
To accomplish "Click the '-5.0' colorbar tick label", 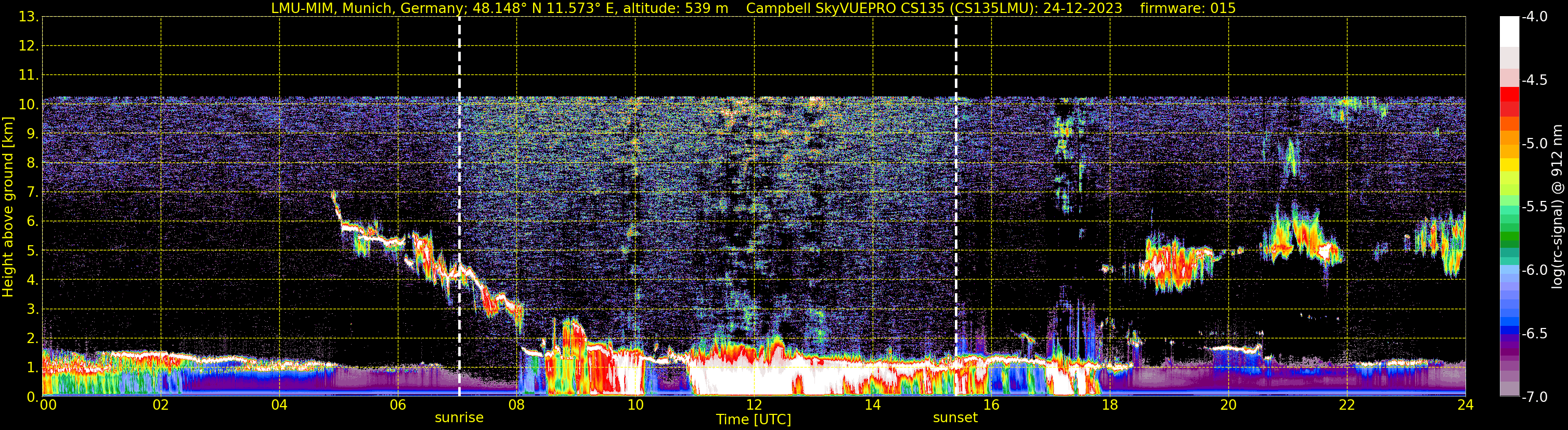I will tap(1535, 144).
